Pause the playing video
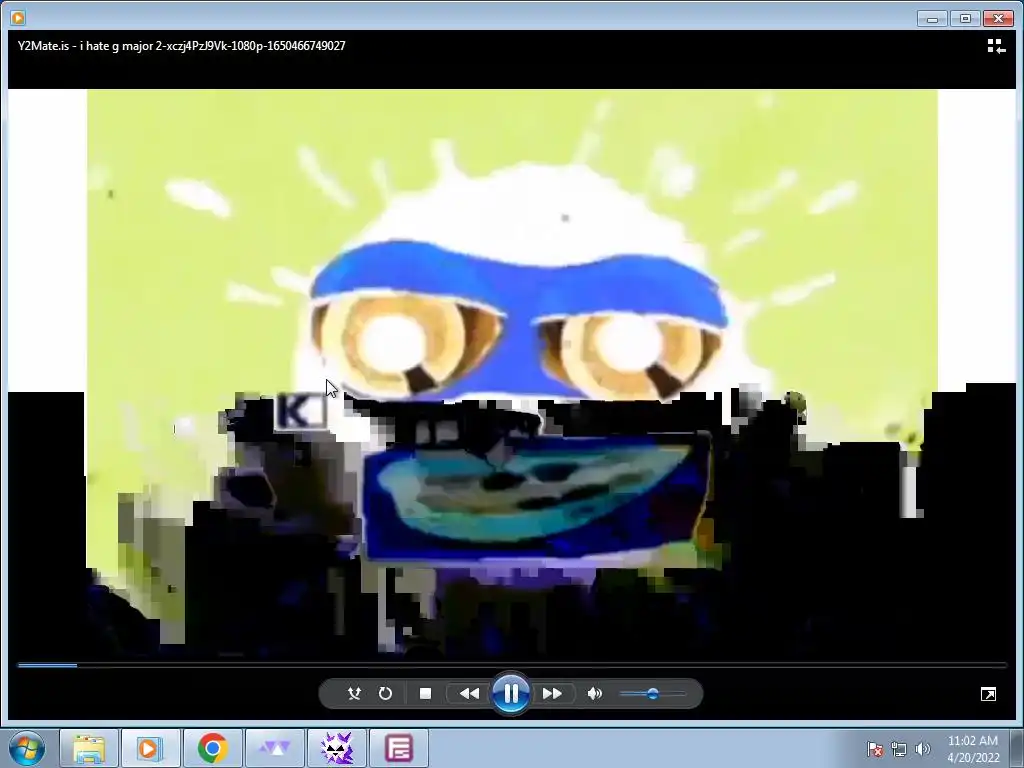The height and width of the screenshot is (768, 1024). point(511,694)
